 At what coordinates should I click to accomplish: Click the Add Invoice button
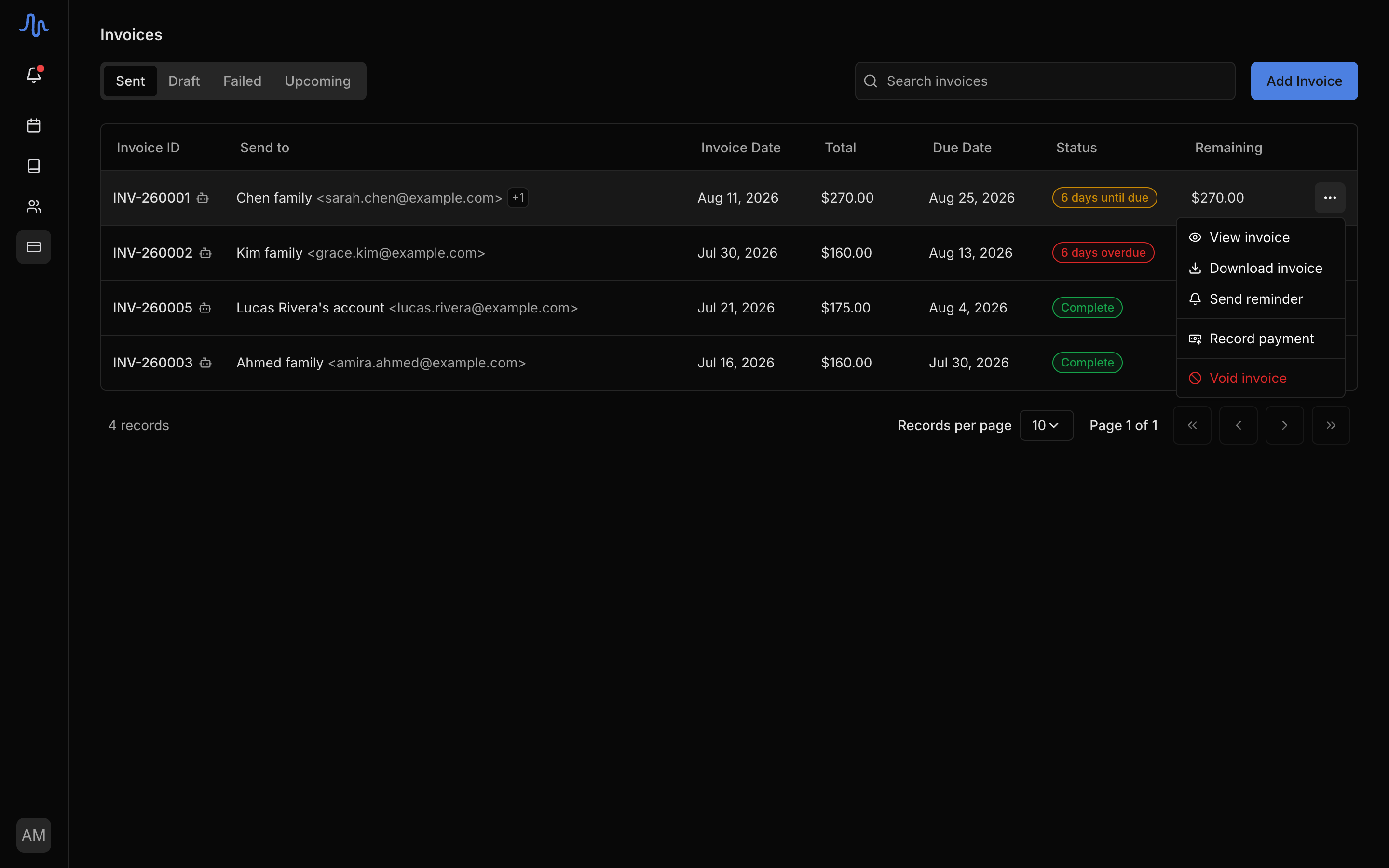[1304, 81]
